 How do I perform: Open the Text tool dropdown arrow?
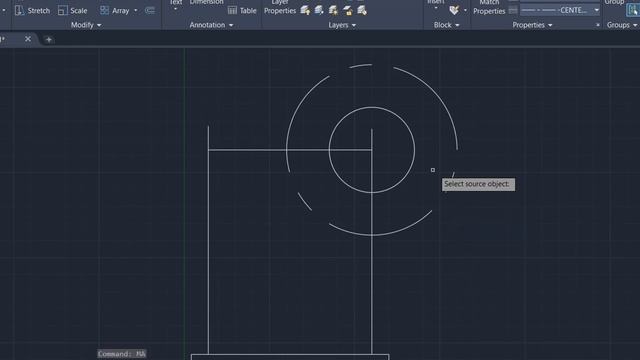pyautogui.click(x=176, y=8)
